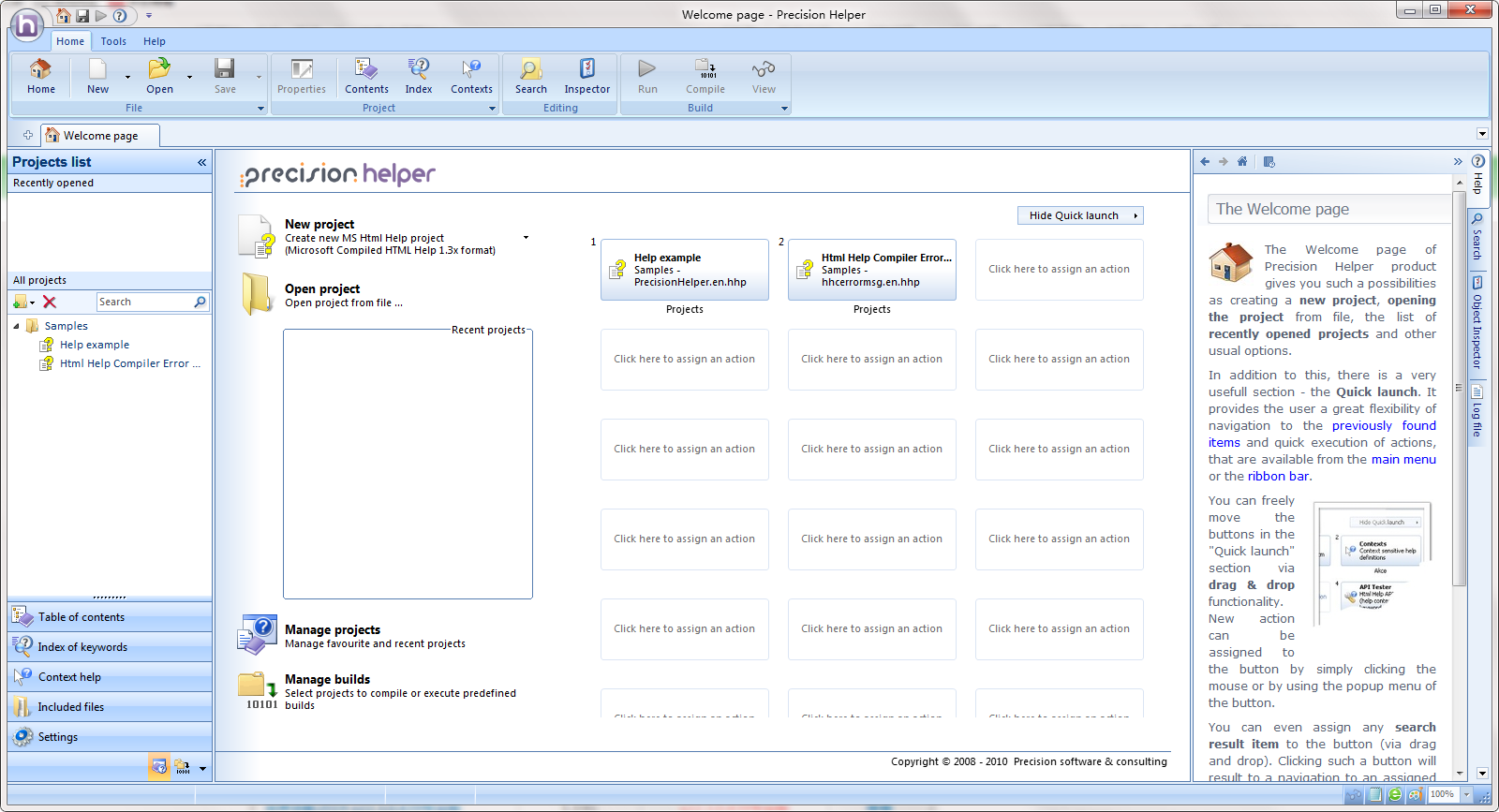Follow the 'main menu' link
1499x812 pixels.
[1403, 459]
